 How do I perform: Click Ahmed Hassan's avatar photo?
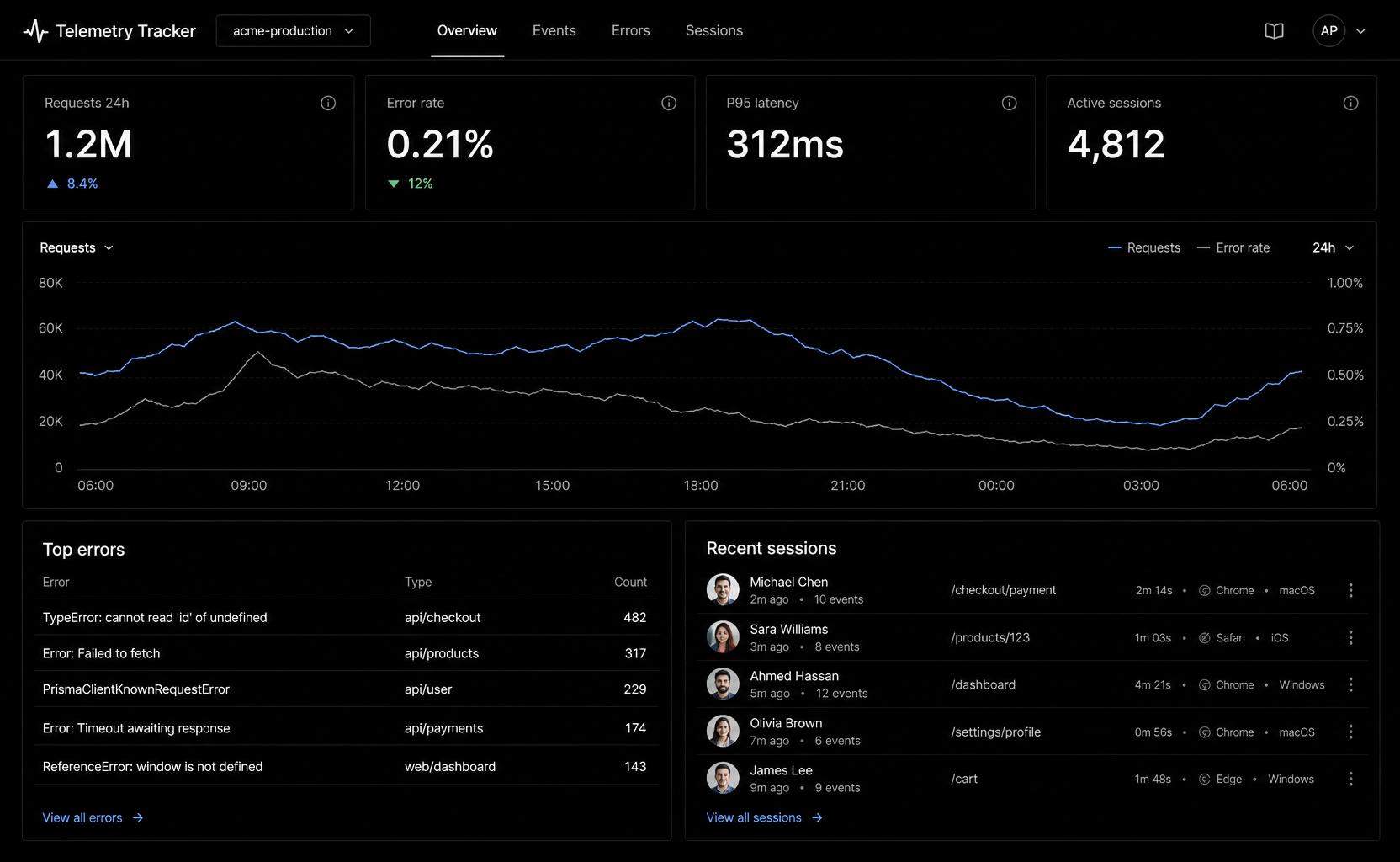[x=723, y=684]
